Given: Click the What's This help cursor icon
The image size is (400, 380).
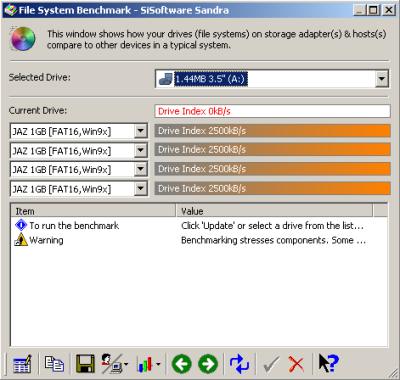Looking at the screenshot, I should coord(328,363).
